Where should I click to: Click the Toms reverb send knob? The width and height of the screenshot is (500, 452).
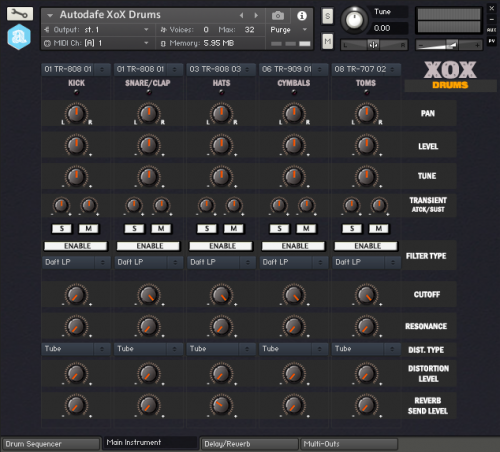pos(366,406)
